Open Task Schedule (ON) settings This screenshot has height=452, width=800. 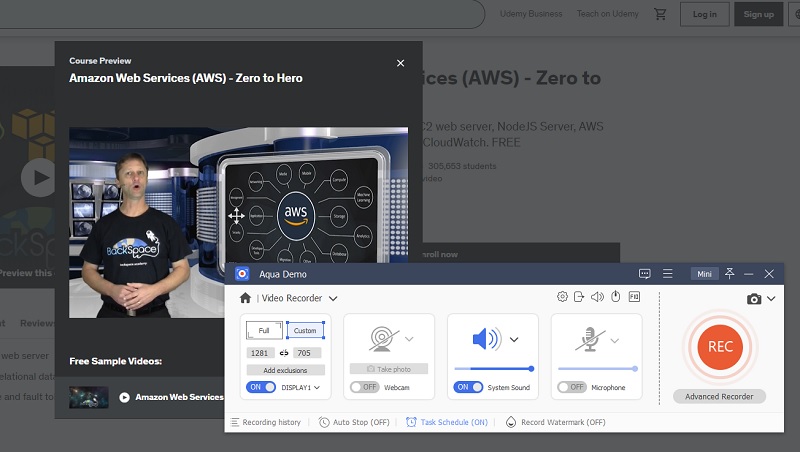(447, 422)
